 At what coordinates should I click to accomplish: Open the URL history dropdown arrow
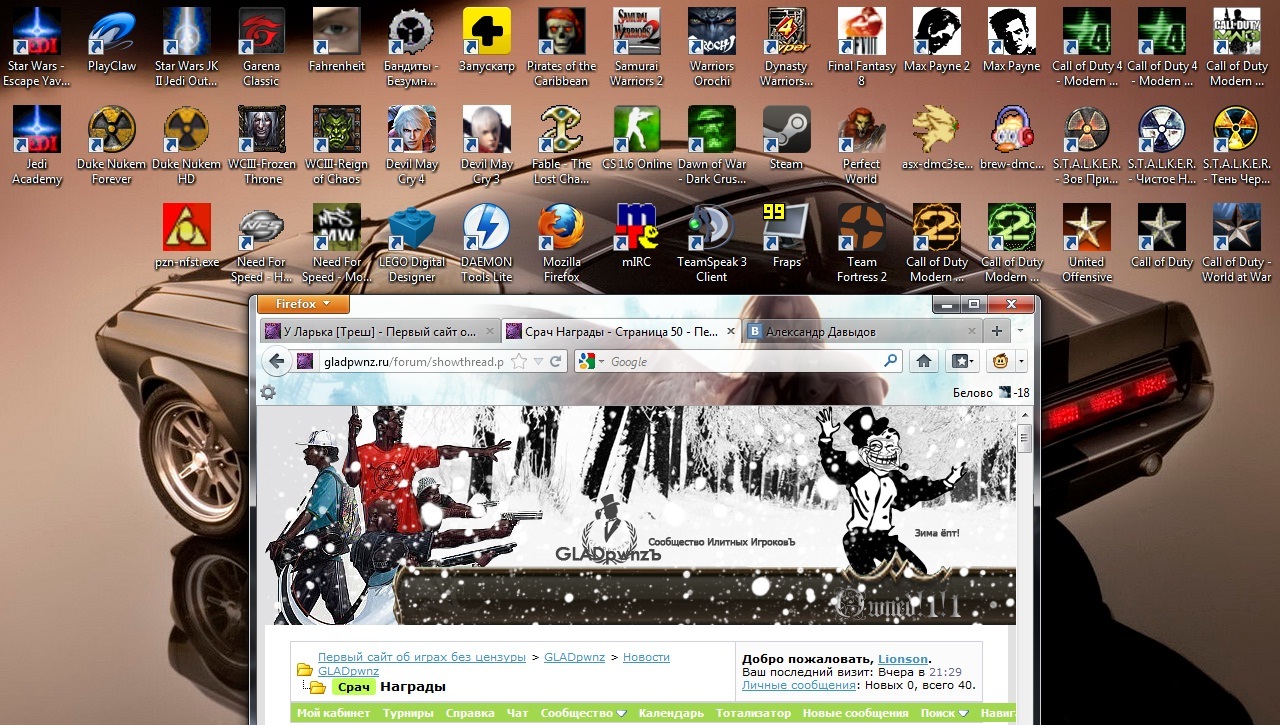click(x=539, y=361)
